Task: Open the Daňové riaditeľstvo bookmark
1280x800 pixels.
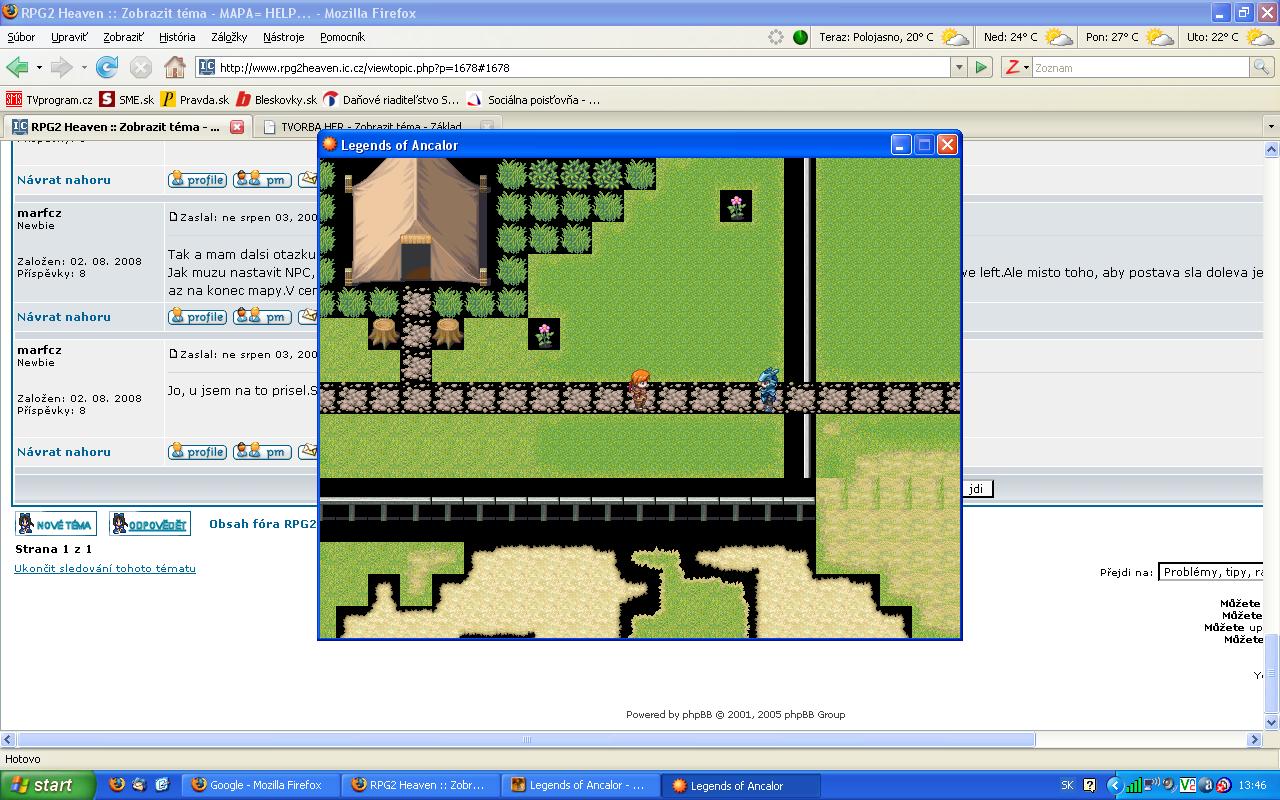Action: pos(392,100)
